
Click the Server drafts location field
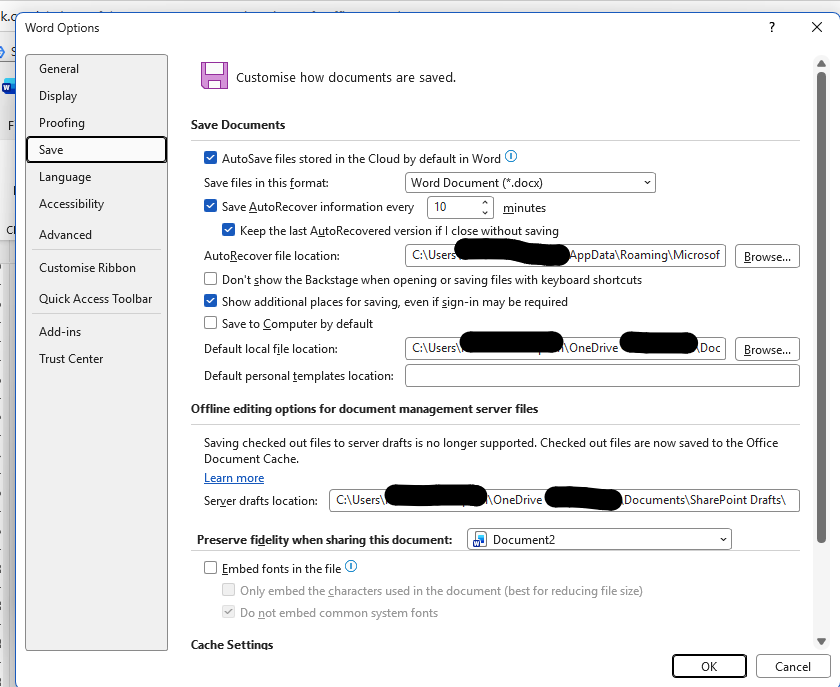[564, 500]
